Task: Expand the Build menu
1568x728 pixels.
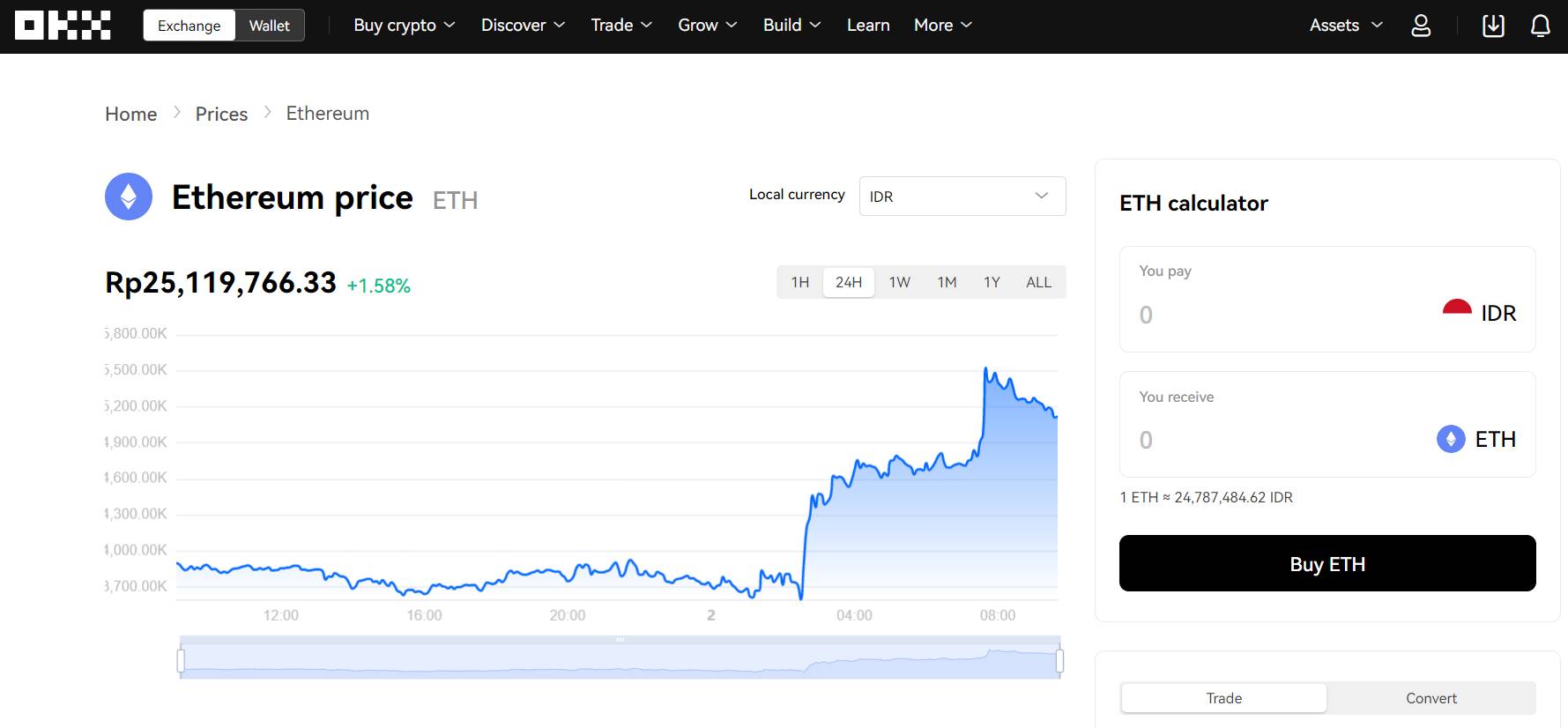Action: [791, 26]
